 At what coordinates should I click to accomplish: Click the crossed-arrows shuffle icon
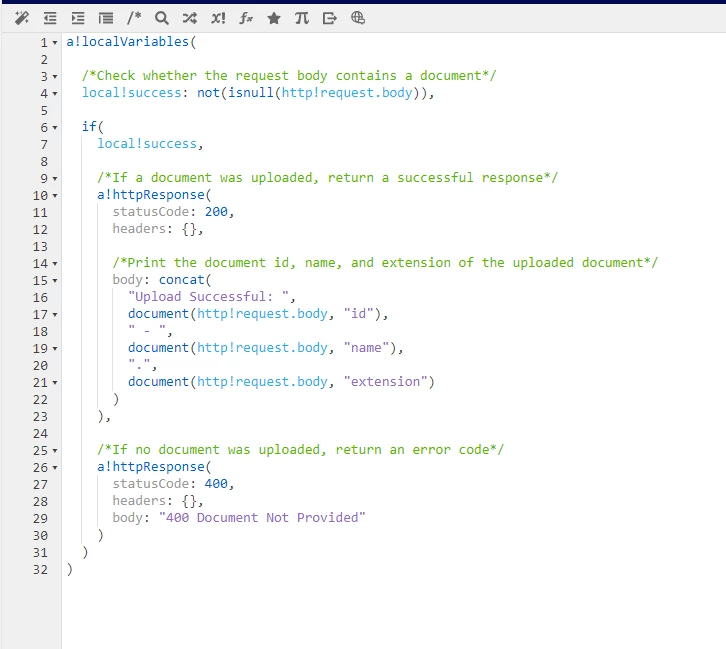point(190,18)
